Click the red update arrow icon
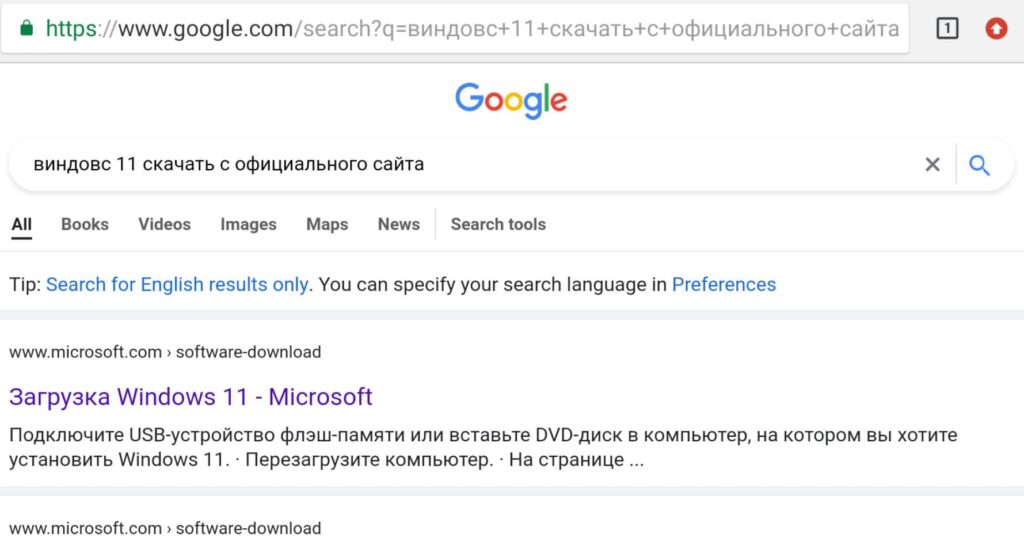The image size is (1024, 542). point(996,28)
